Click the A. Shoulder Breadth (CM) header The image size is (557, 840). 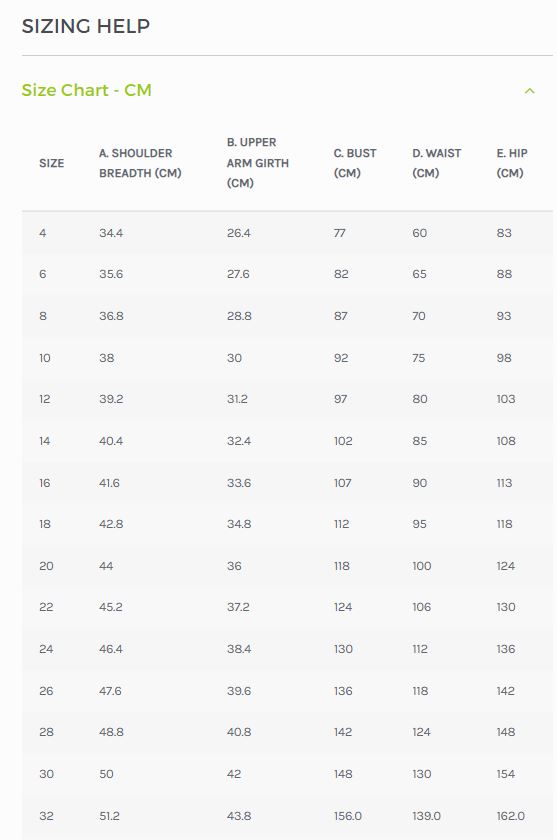tap(140, 163)
